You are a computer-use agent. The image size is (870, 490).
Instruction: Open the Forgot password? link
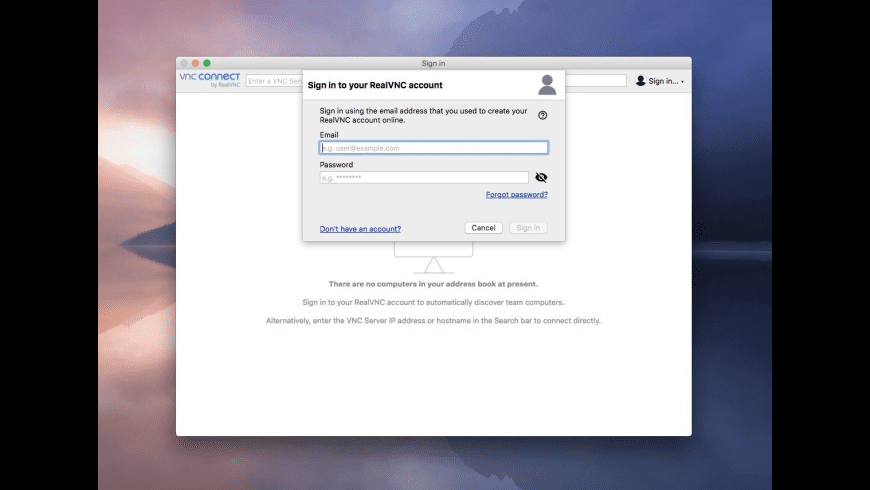pos(517,194)
